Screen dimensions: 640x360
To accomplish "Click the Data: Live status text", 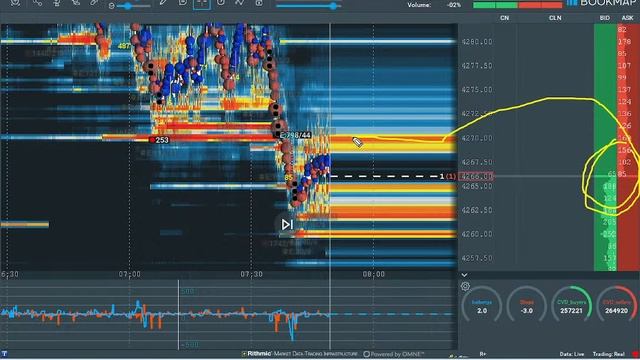I will (571, 354).
